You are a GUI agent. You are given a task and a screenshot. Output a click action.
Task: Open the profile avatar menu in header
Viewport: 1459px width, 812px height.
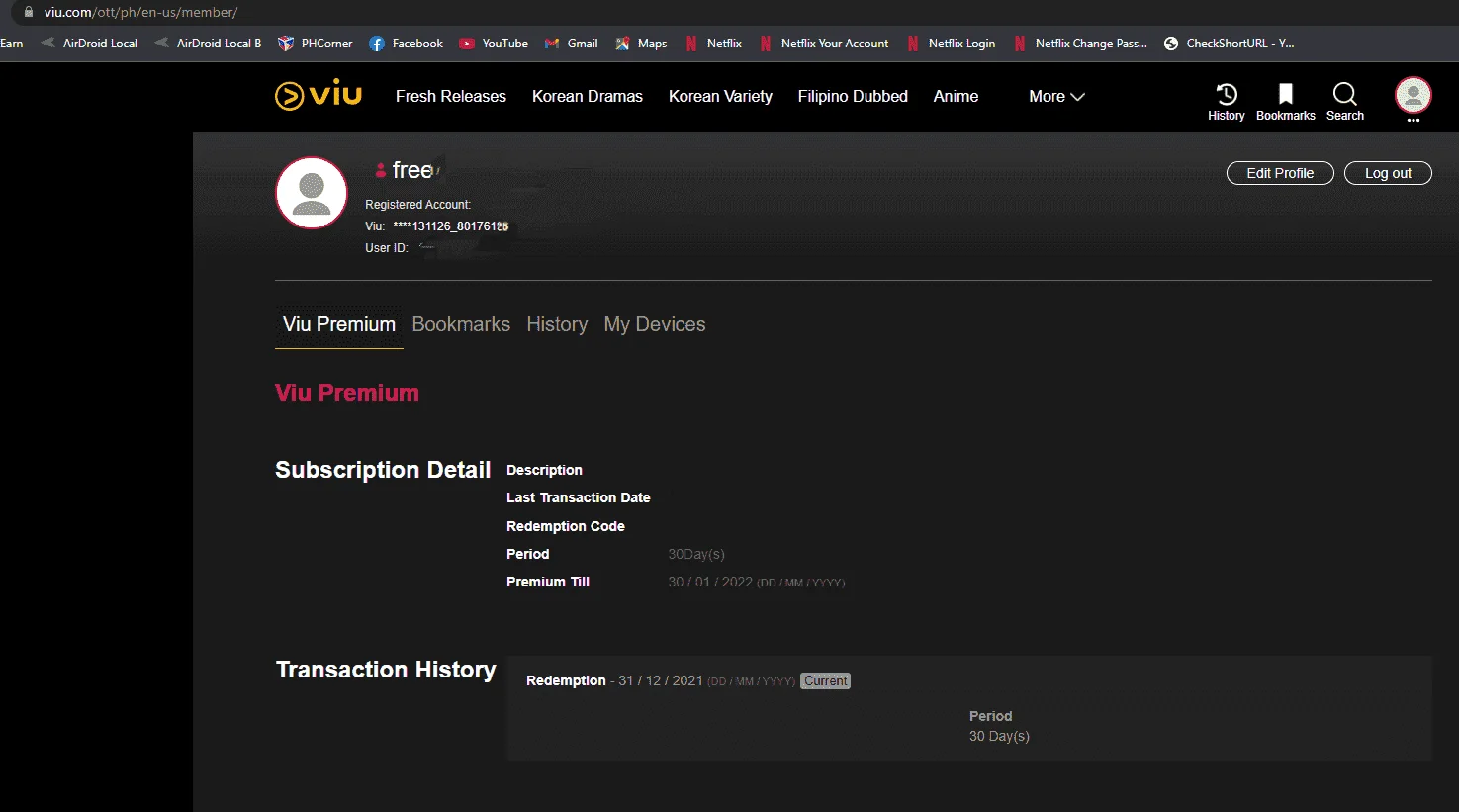point(1413,96)
